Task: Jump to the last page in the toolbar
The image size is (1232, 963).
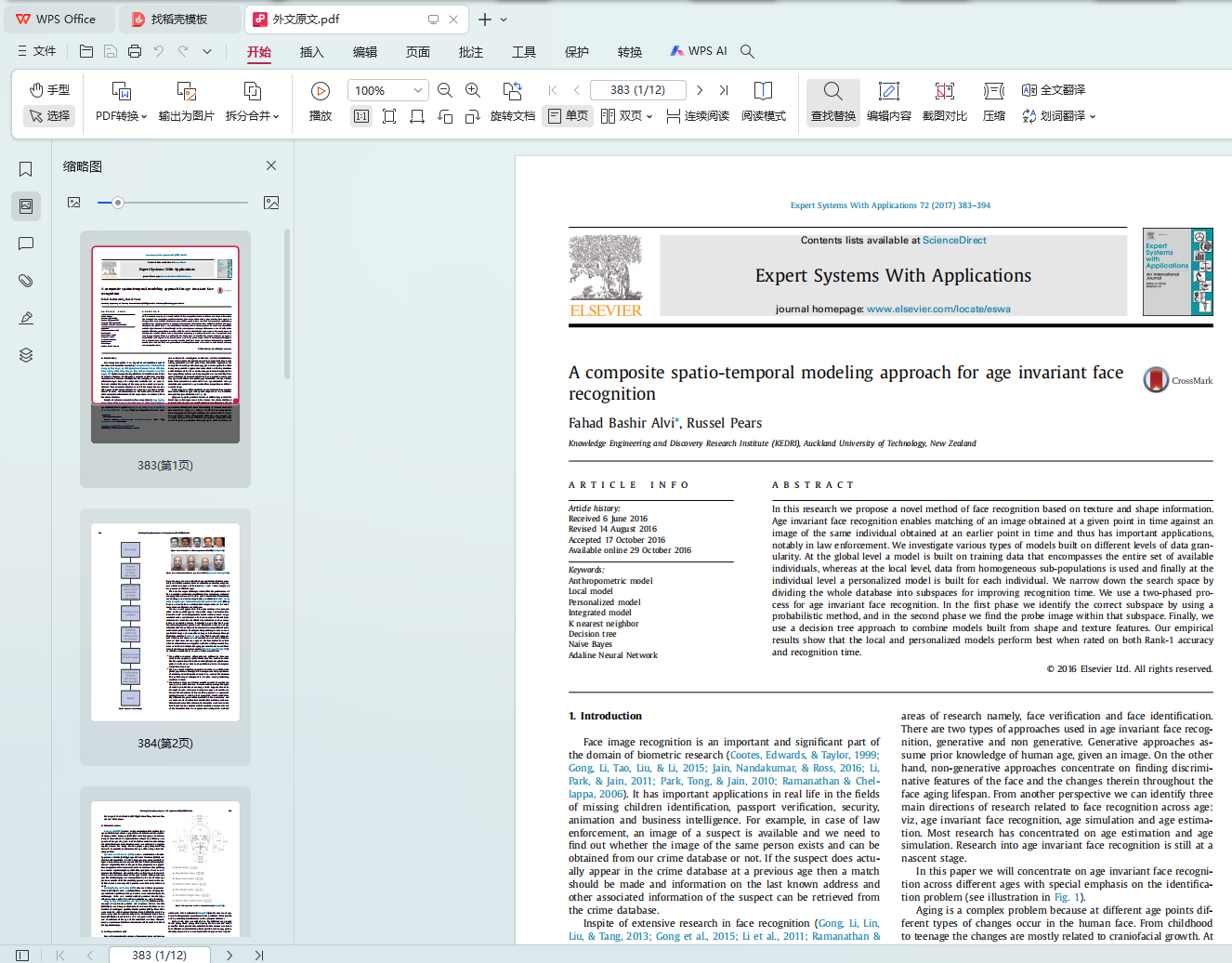Action: (x=724, y=90)
